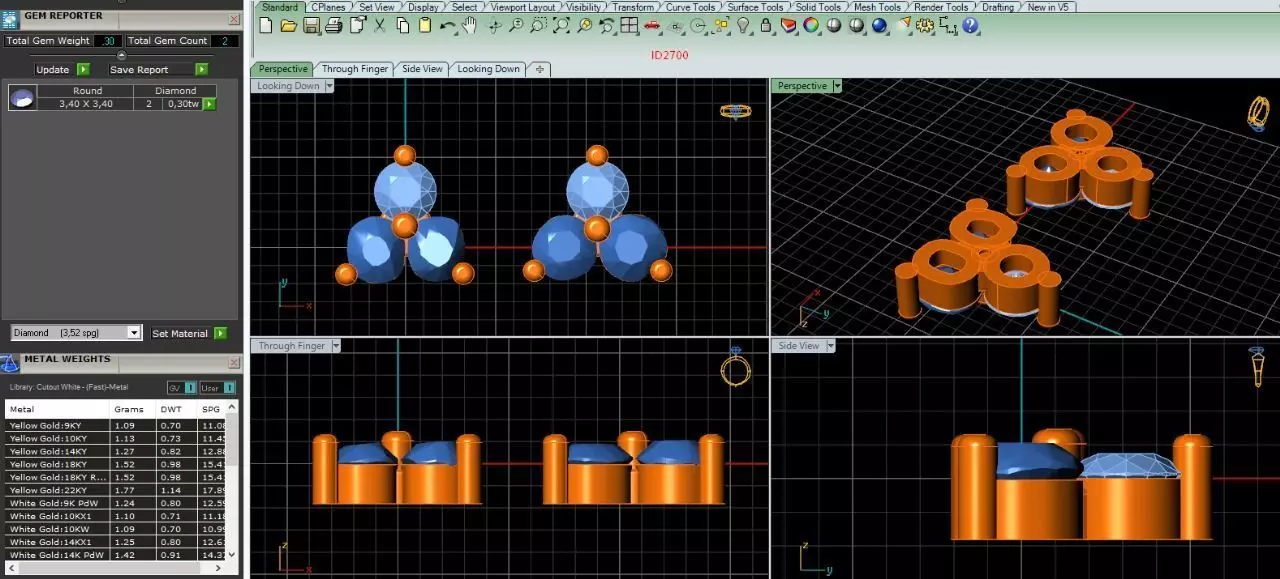Click the Set Material green arrow
This screenshot has width=1280, height=579.
(220, 333)
